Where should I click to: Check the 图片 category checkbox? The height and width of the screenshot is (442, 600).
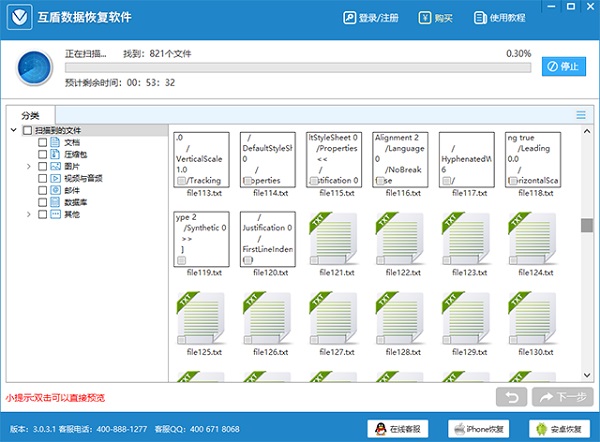(x=42, y=166)
